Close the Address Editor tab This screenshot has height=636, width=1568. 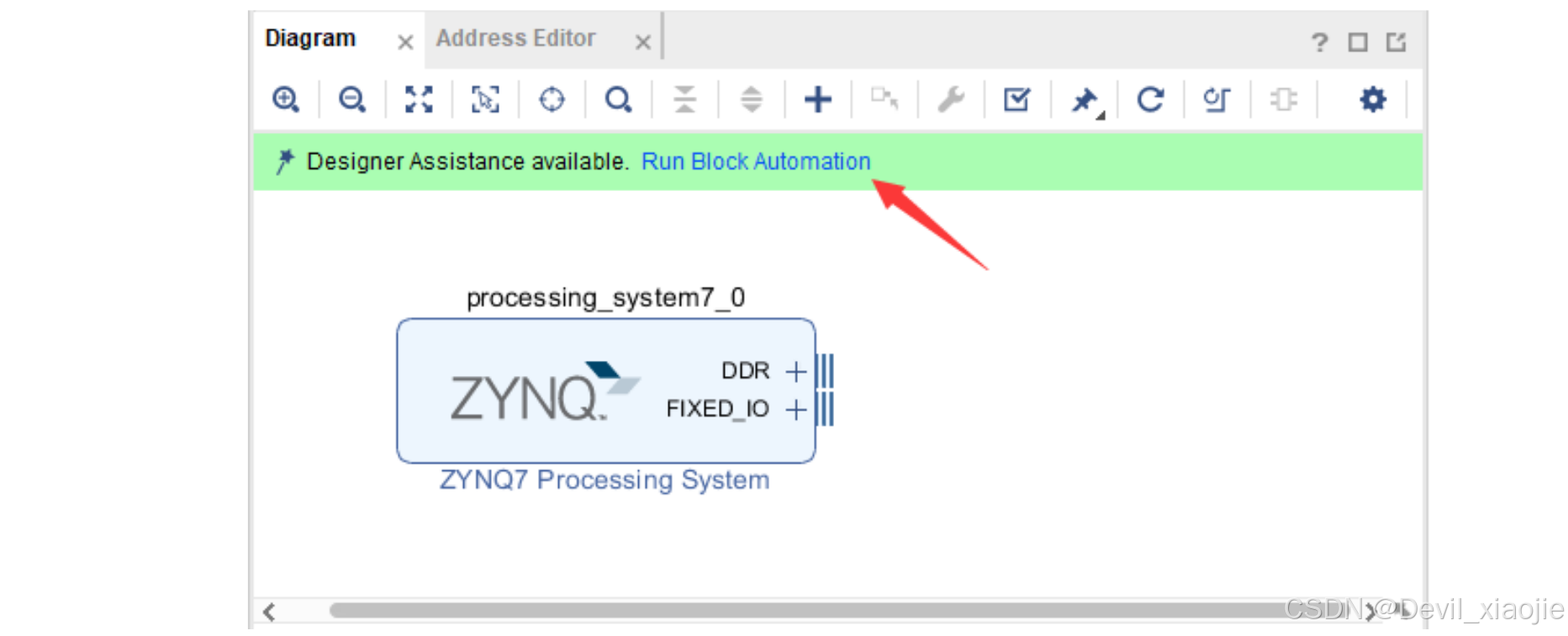click(643, 42)
